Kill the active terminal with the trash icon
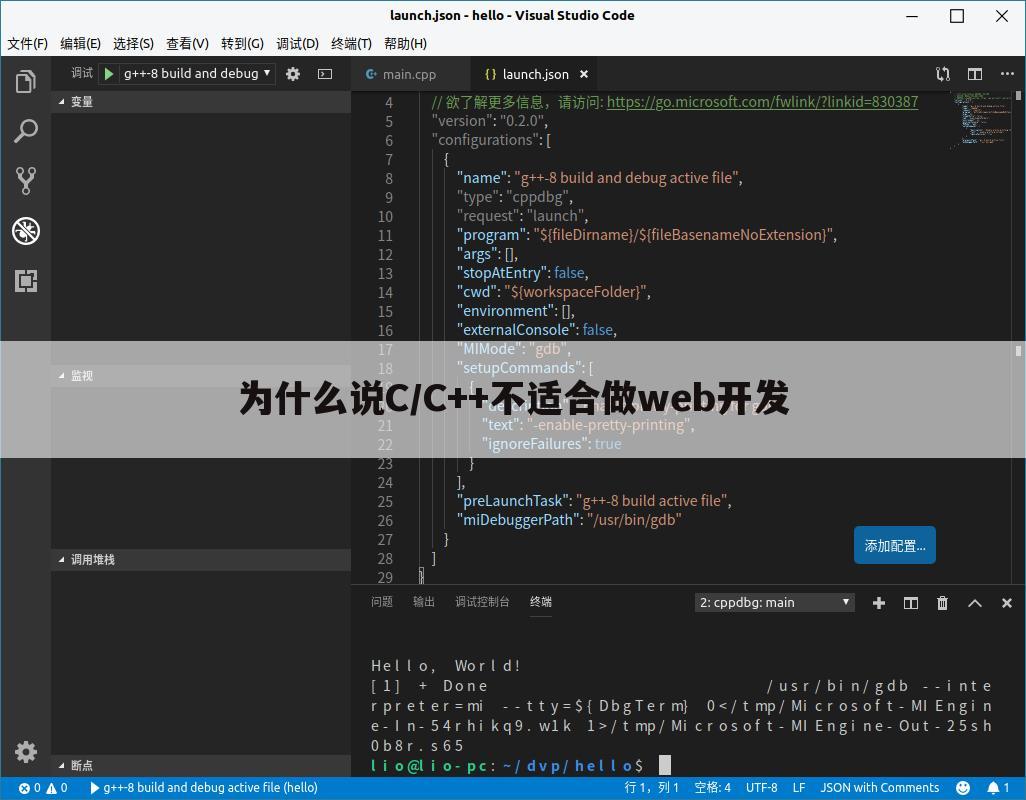The height and width of the screenshot is (800, 1026). 942,602
